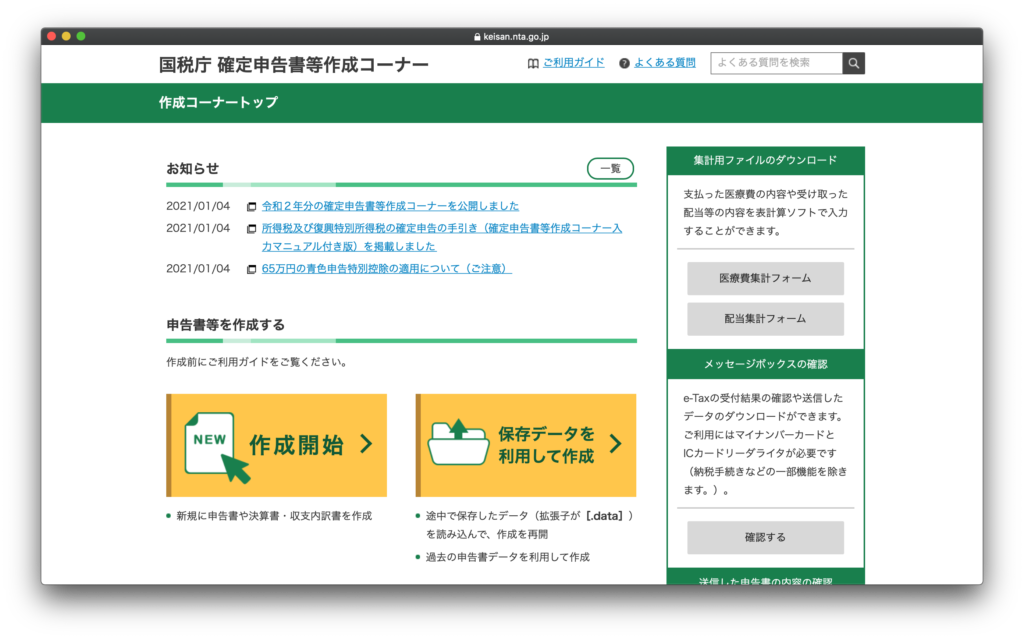The width and height of the screenshot is (1024, 639).
Task: Click text 過去の申告書データを利用して作成
Action: [x=507, y=557]
